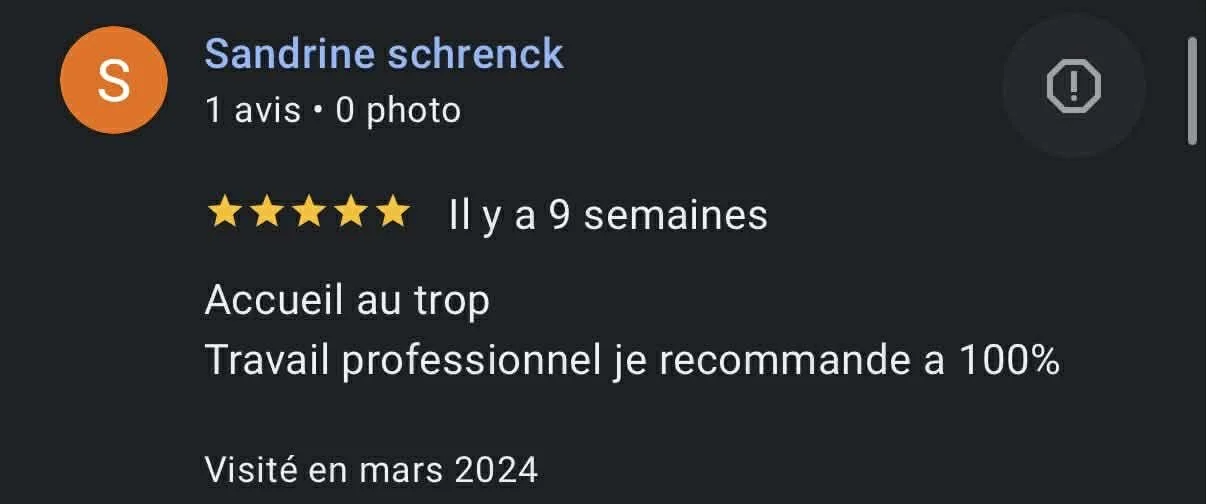
Task: Open Sandrine schrenck's profile name link
Action: pos(385,54)
